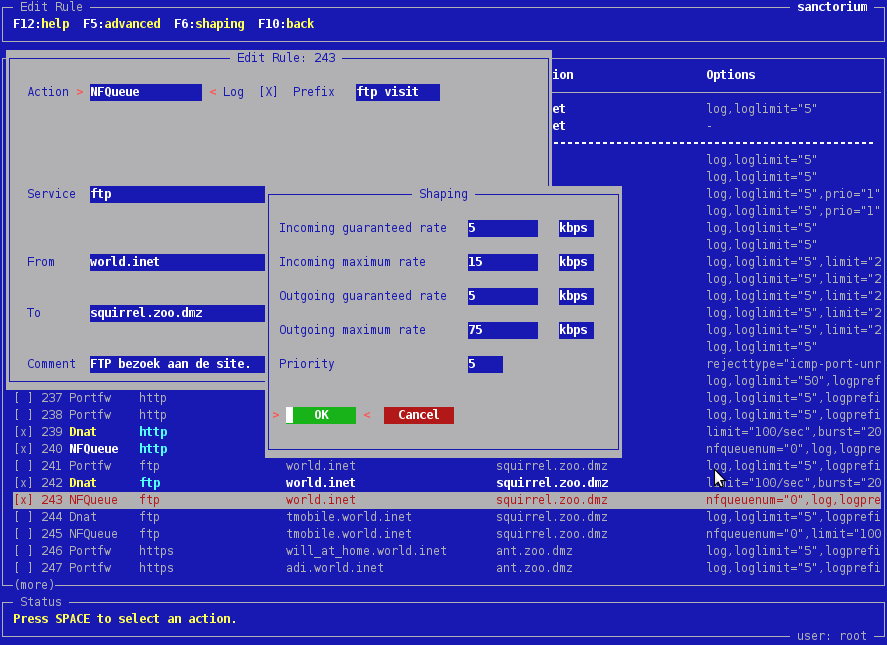Change outgoing maximum rate kbps unit
Image resolution: width=887 pixels, height=645 pixels.
point(575,330)
